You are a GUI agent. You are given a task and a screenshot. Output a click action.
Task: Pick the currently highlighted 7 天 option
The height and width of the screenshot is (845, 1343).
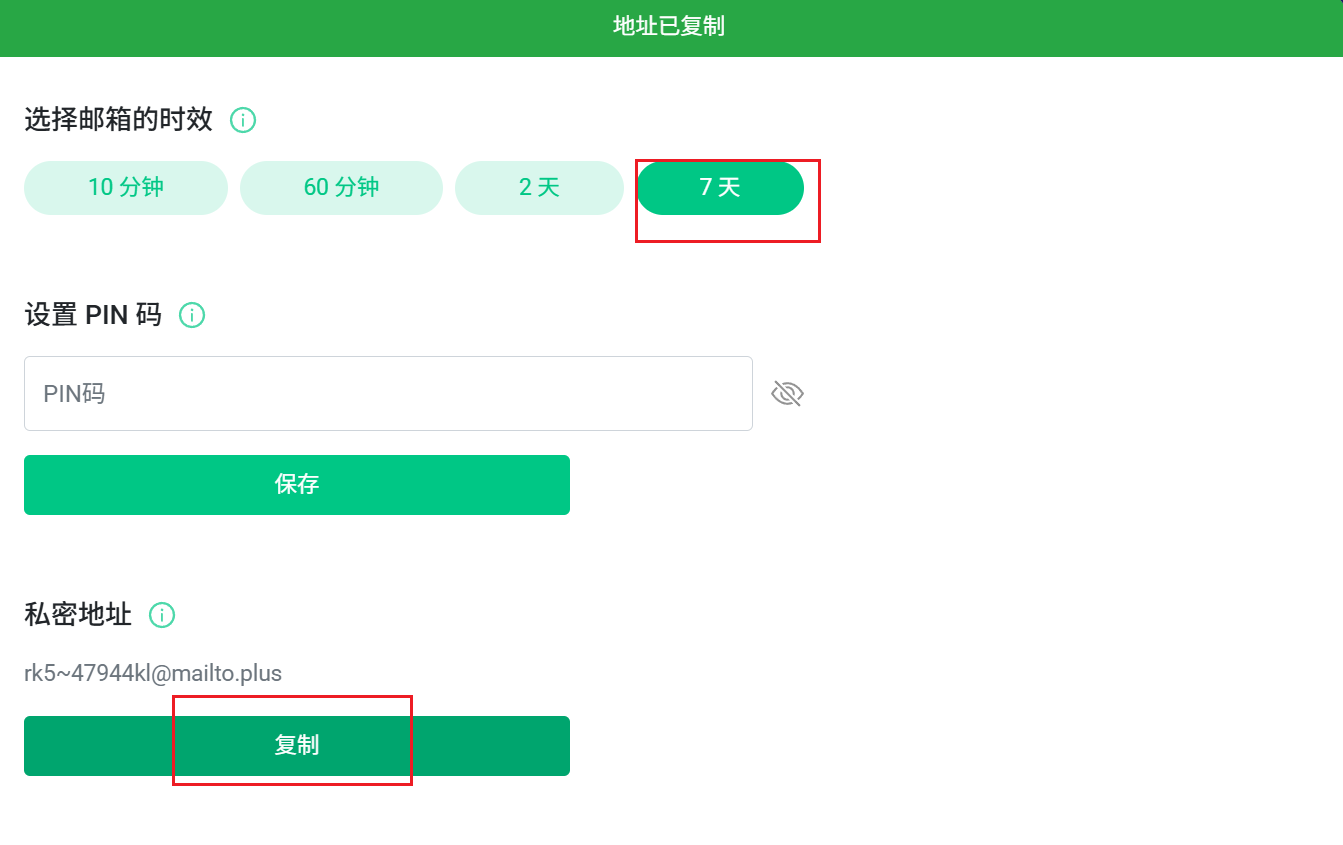pyautogui.click(x=720, y=188)
